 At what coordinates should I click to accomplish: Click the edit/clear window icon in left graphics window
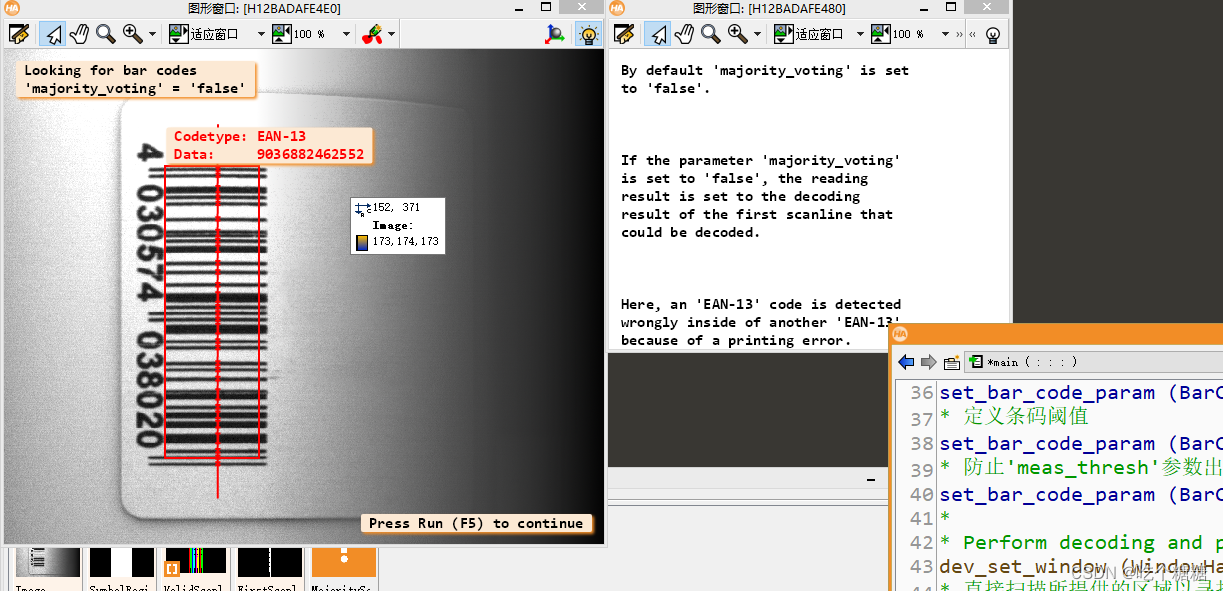(19, 34)
